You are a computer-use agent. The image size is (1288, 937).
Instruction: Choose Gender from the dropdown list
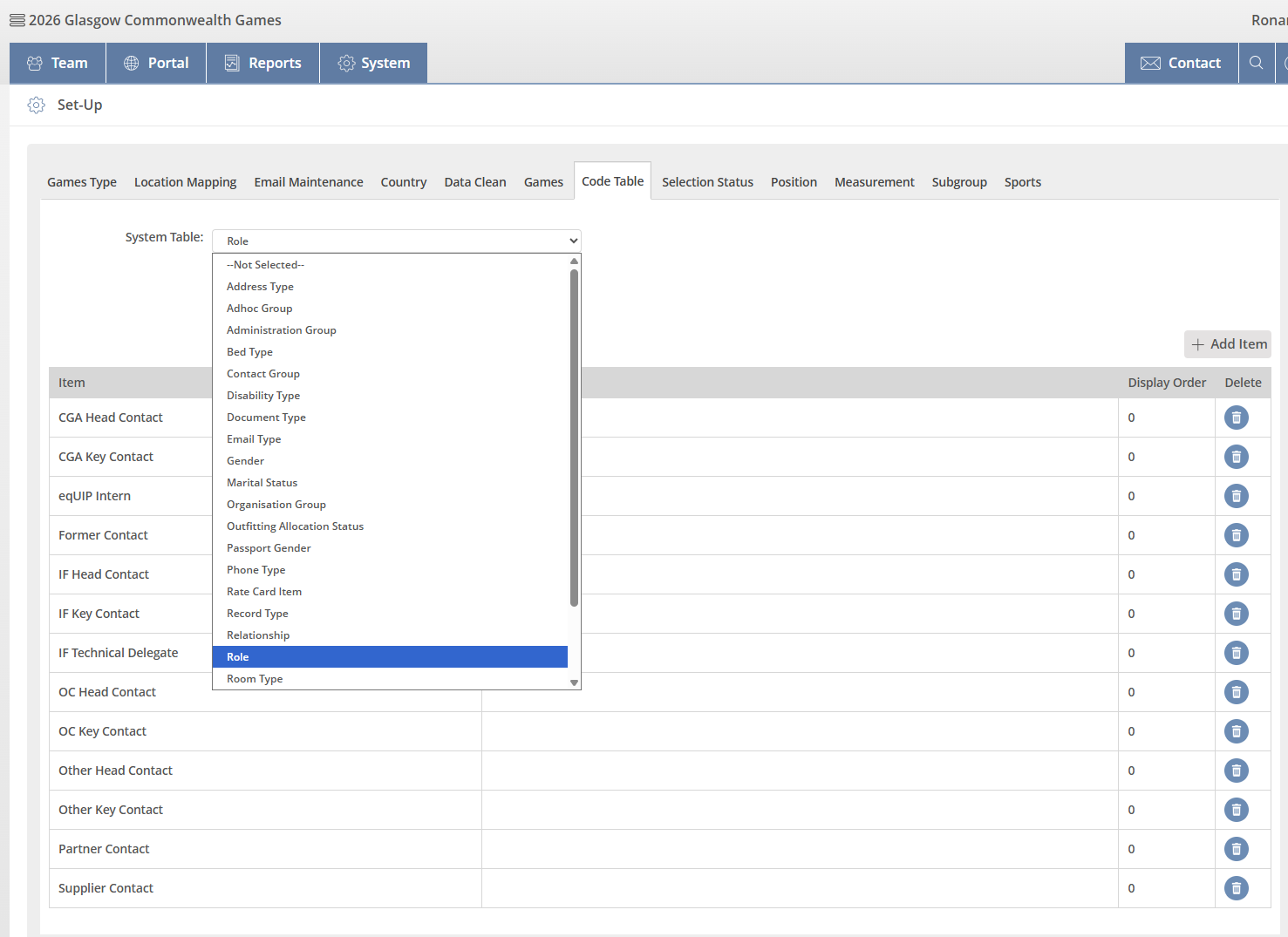pos(246,461)
